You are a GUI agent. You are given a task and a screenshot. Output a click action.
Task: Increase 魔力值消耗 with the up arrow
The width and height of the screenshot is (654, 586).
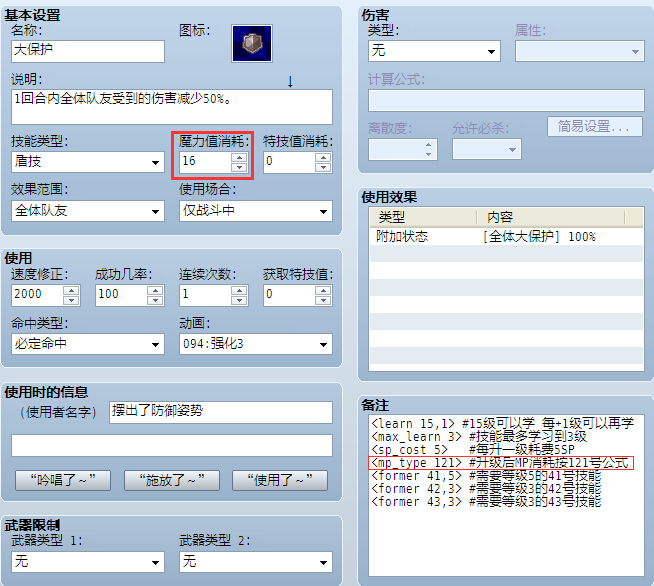[x=239, y=157]
